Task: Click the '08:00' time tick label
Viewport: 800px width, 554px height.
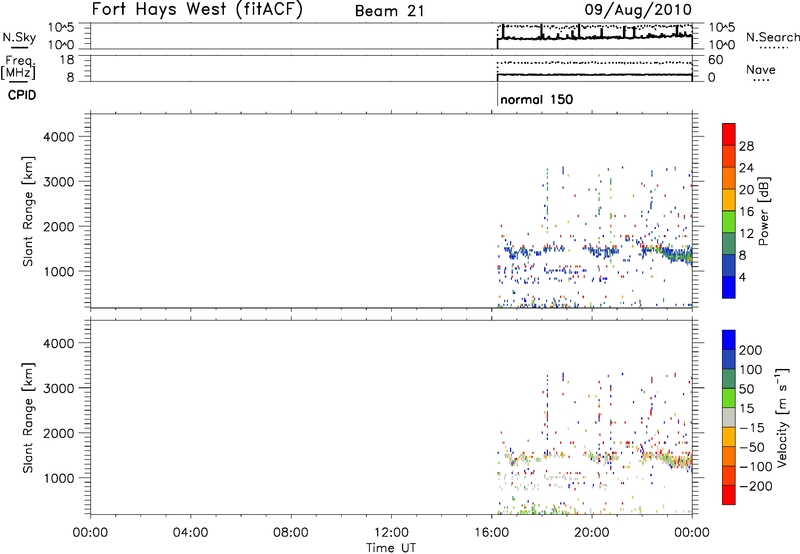Action: 291,533
